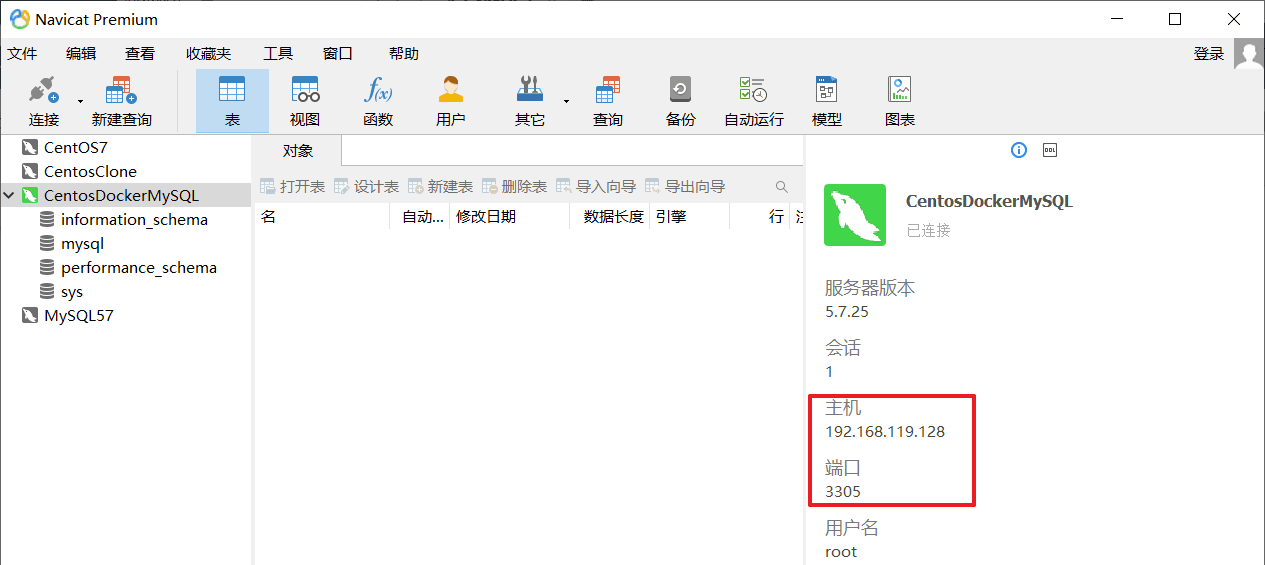1265x565 pixels.
Task: Select the CentosClone connection in the tree
Action: pos(90,171)
